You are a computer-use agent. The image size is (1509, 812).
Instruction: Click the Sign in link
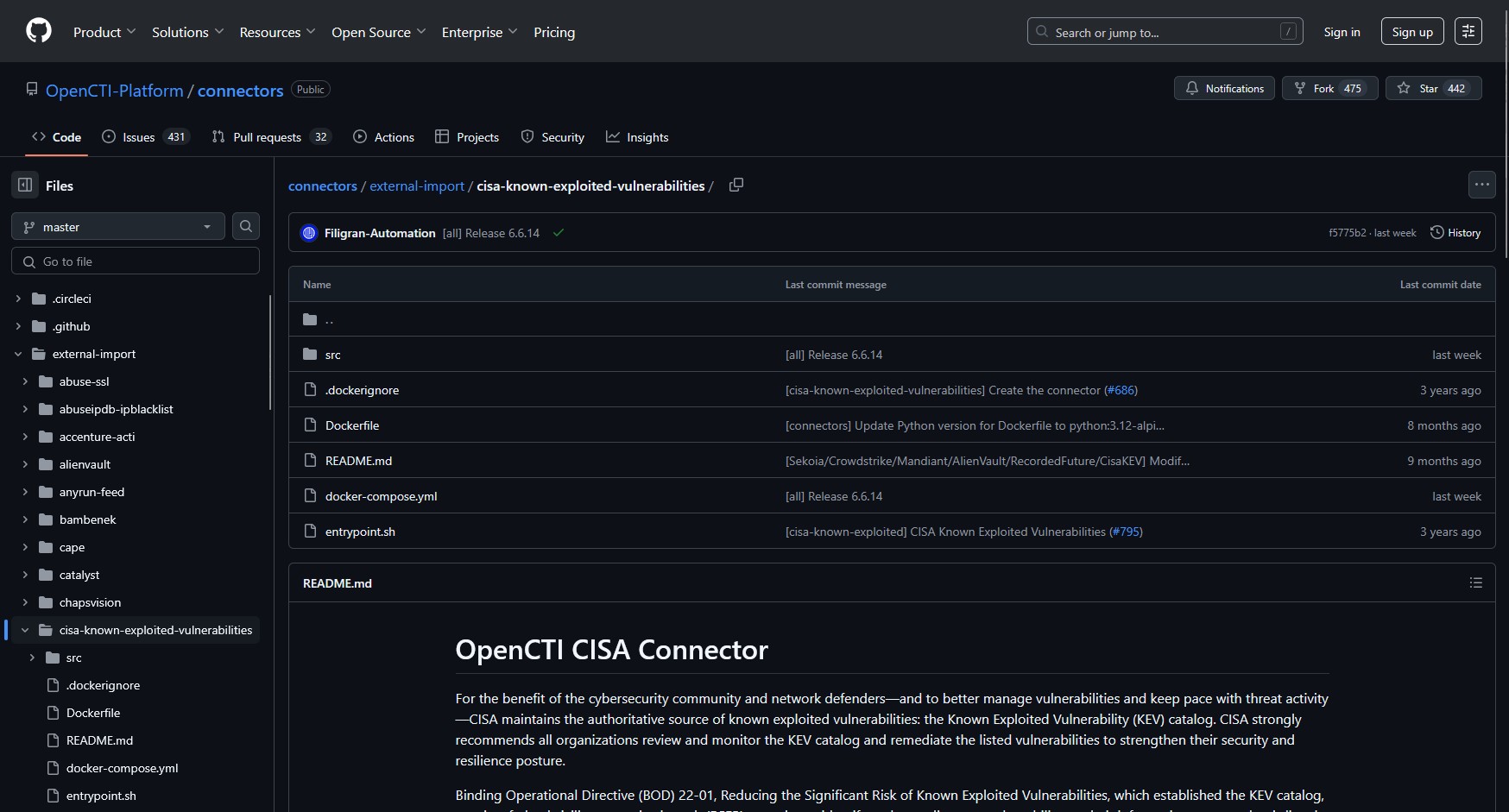1342,32
